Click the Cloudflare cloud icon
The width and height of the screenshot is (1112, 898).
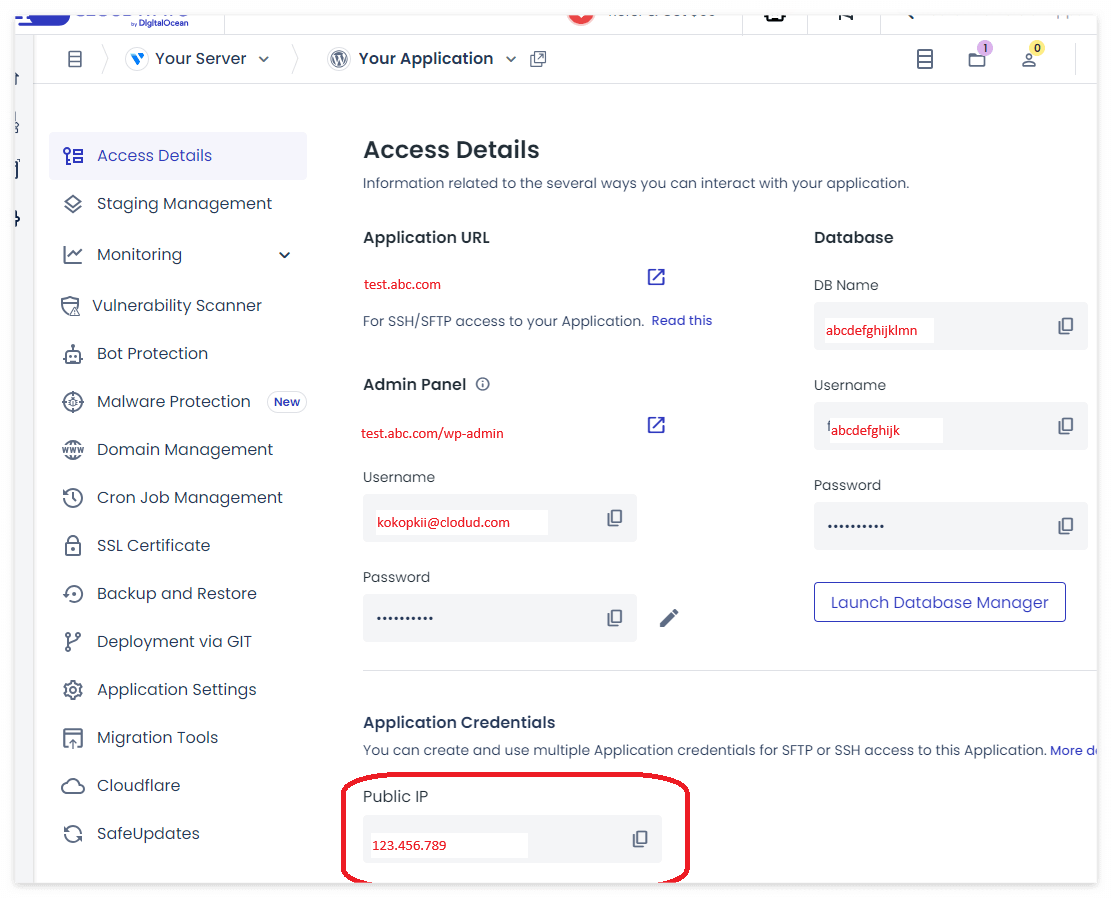(x=73, y=786)
